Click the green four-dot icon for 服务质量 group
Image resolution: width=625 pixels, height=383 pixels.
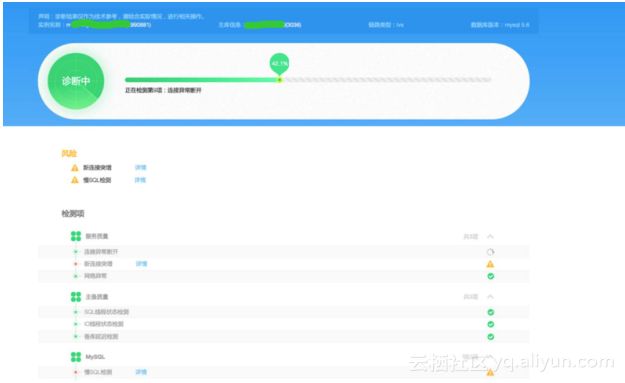[76, 236]
